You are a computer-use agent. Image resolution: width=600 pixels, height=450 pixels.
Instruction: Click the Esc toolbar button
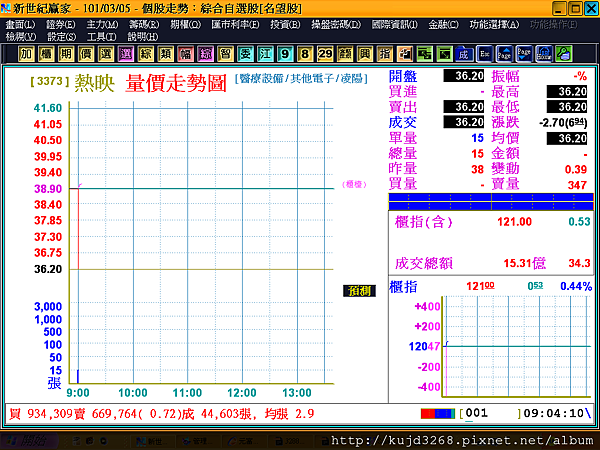pos(484,54)
